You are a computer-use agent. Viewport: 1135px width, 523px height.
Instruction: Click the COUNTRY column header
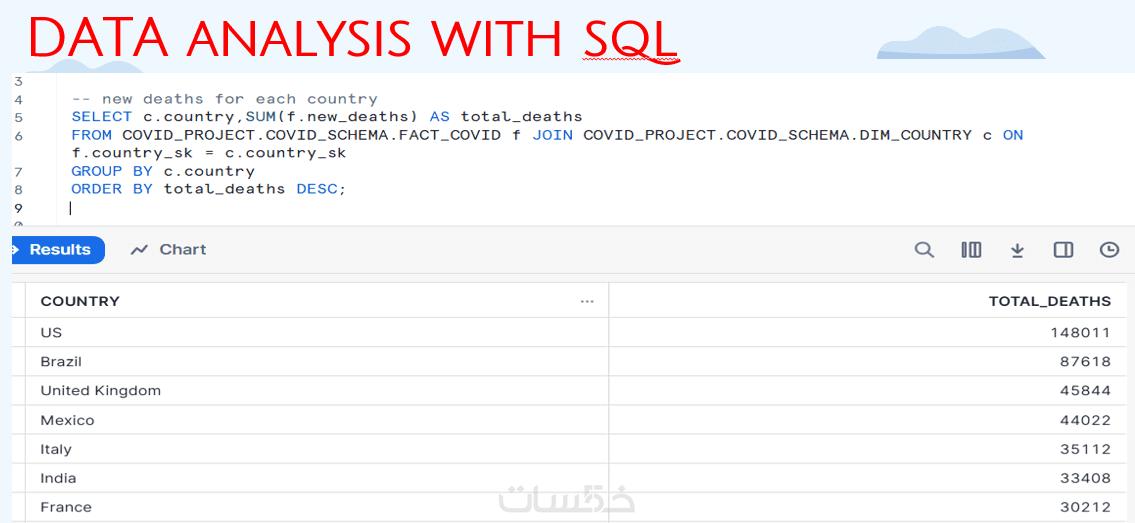(x=80, y=301)
